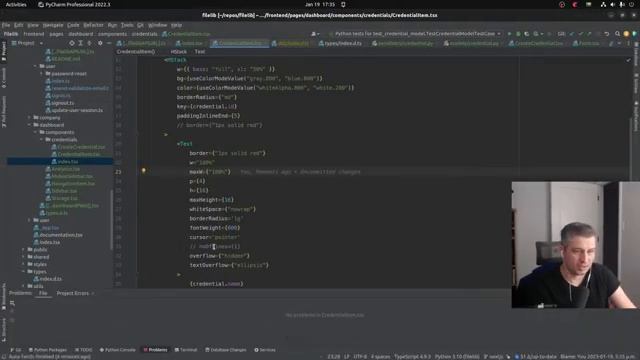
Task: Open the Window menu
Action: tap(158, 25)
